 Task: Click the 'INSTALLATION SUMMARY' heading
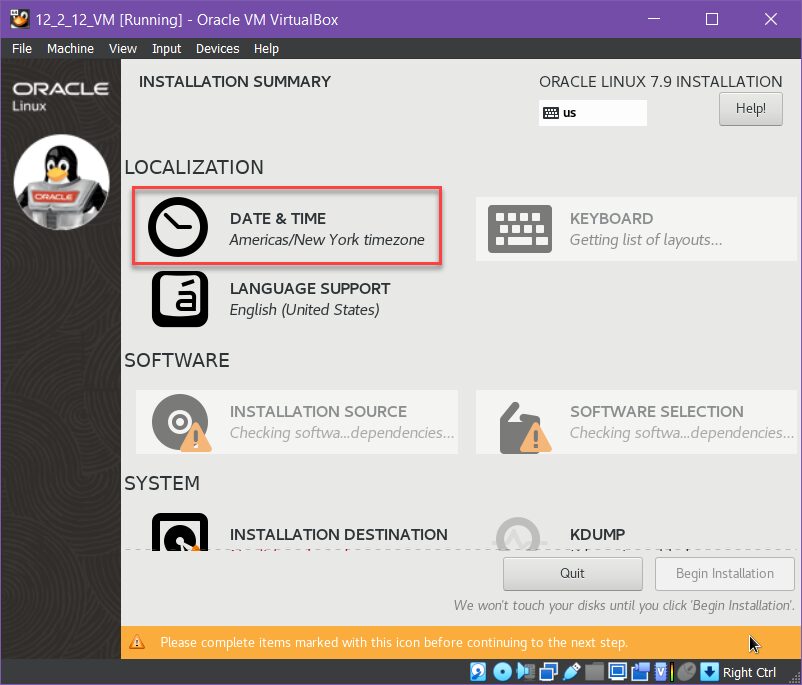235,81
